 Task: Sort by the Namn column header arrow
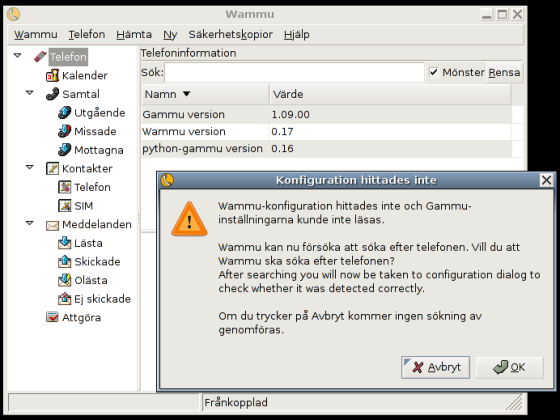click(186, 94)
